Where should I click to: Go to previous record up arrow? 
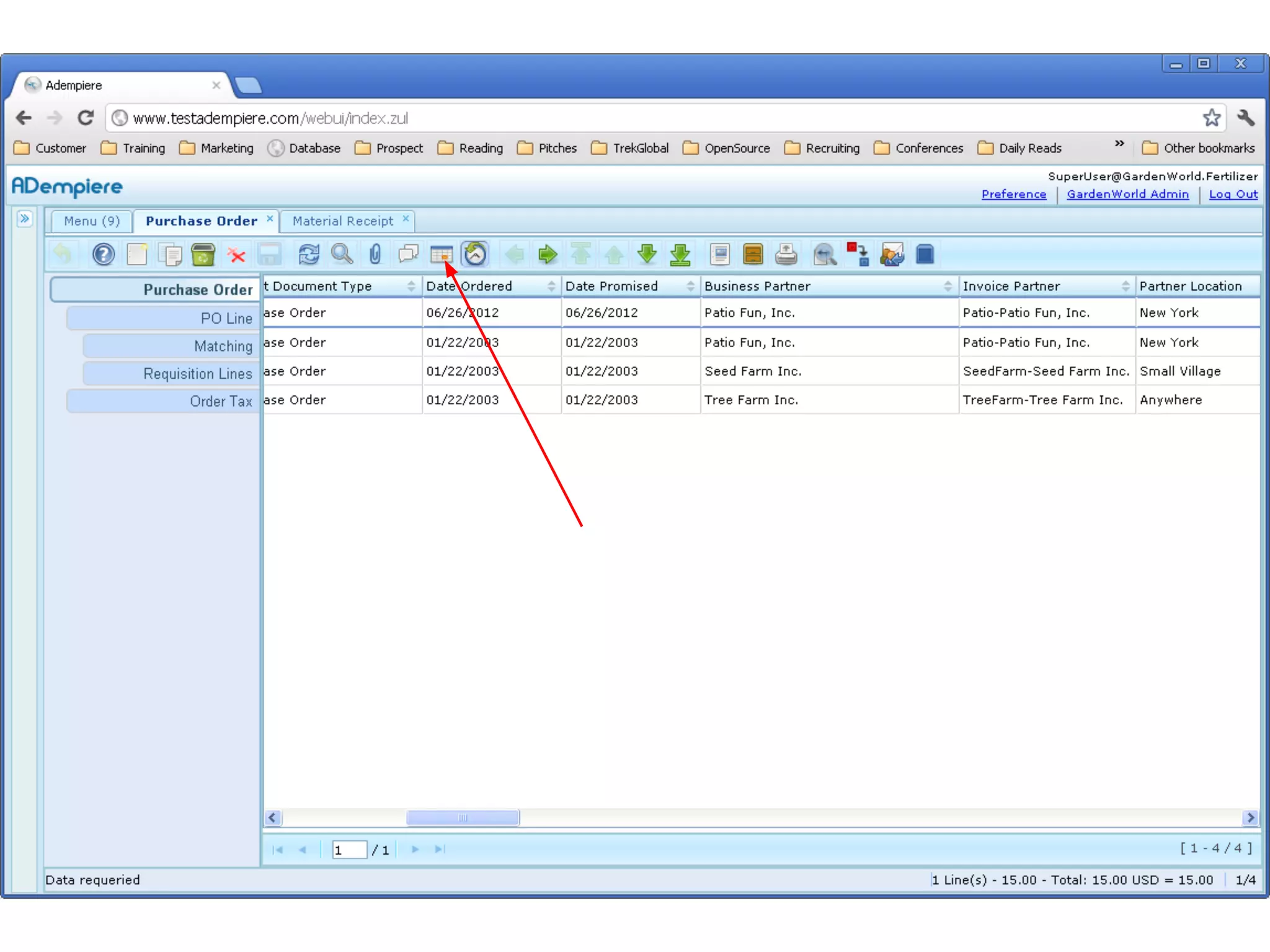pyautogui.click(x=614, y=255)
